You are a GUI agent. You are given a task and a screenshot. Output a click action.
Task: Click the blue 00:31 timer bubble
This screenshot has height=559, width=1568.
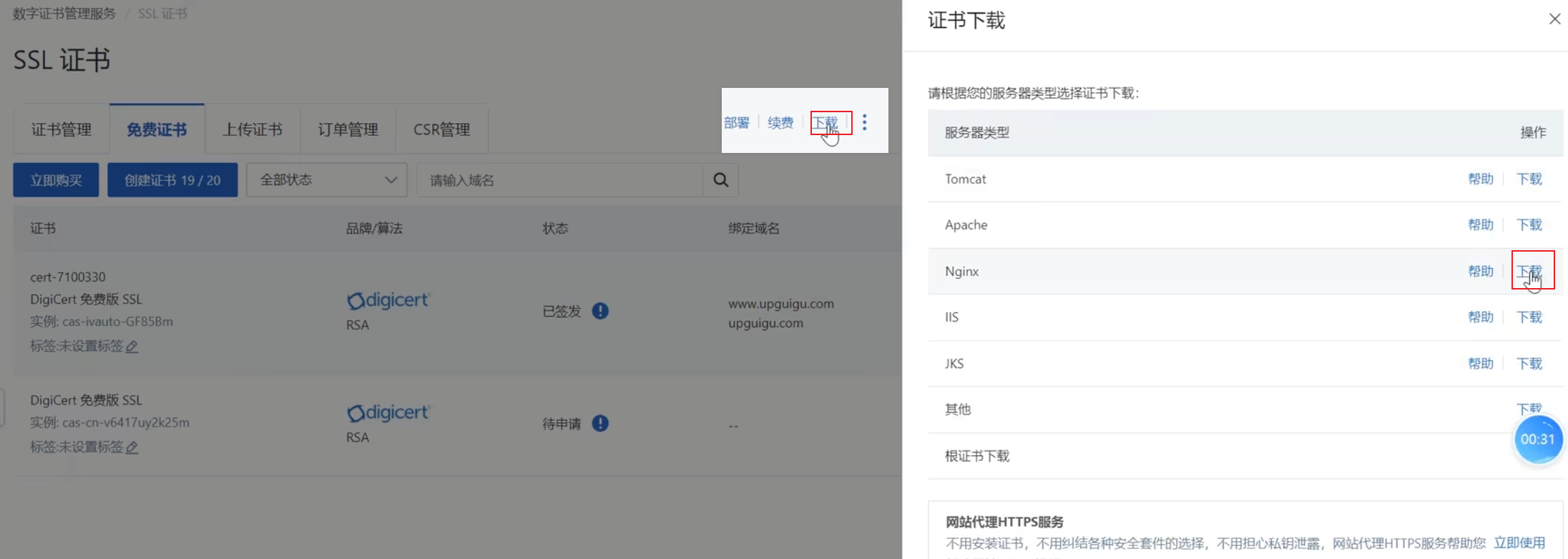tap(1537, 440)
